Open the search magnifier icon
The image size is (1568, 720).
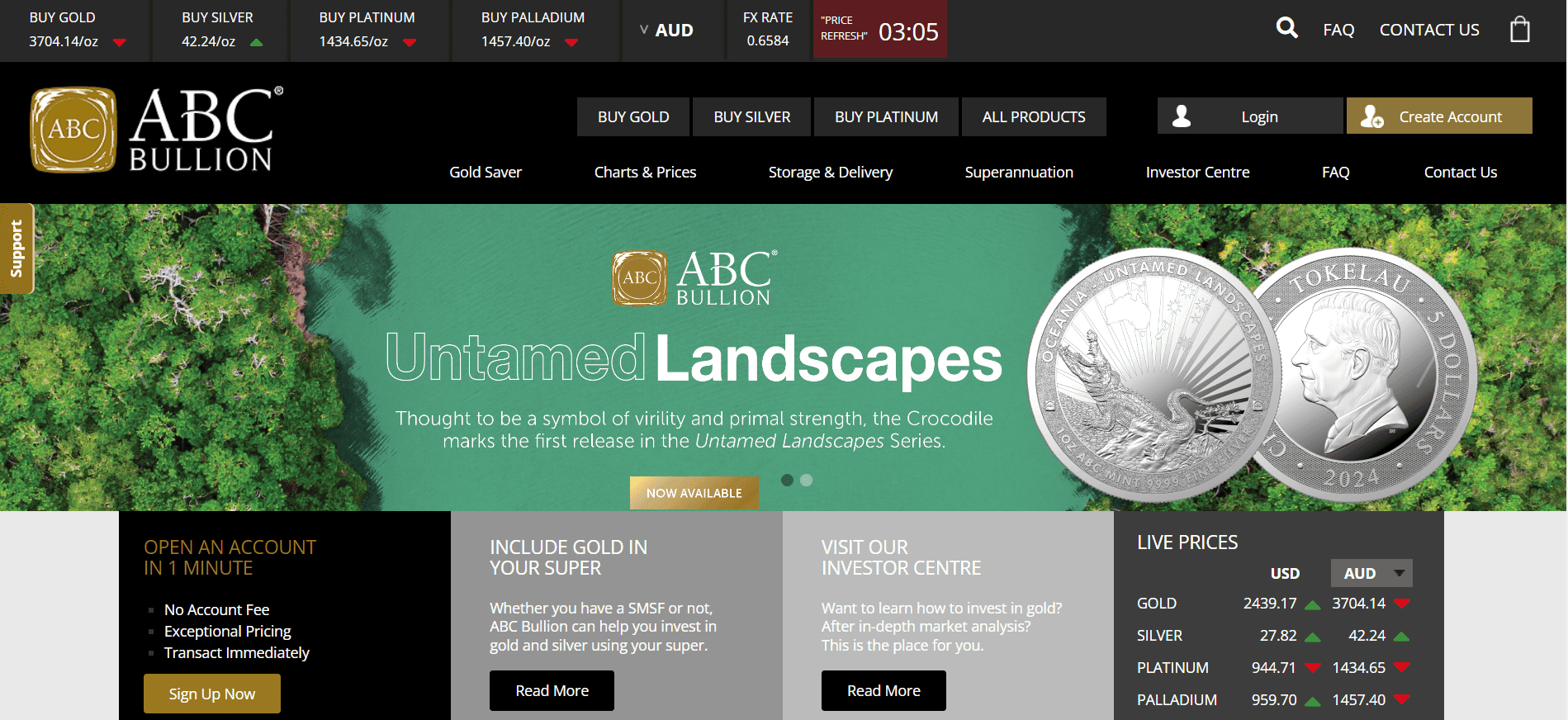tap(1286, 28)
